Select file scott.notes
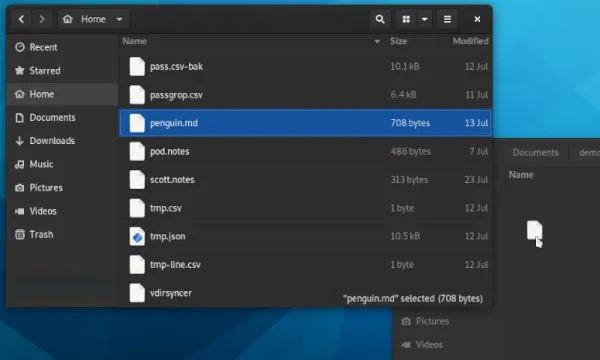The image size is (600, 360). click(305, 180)
